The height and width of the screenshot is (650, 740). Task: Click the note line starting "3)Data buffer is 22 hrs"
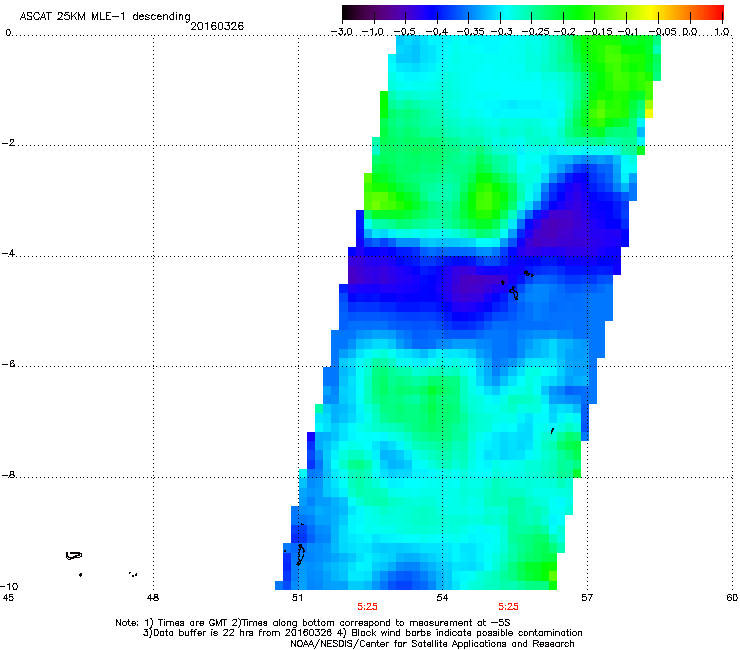362,633
